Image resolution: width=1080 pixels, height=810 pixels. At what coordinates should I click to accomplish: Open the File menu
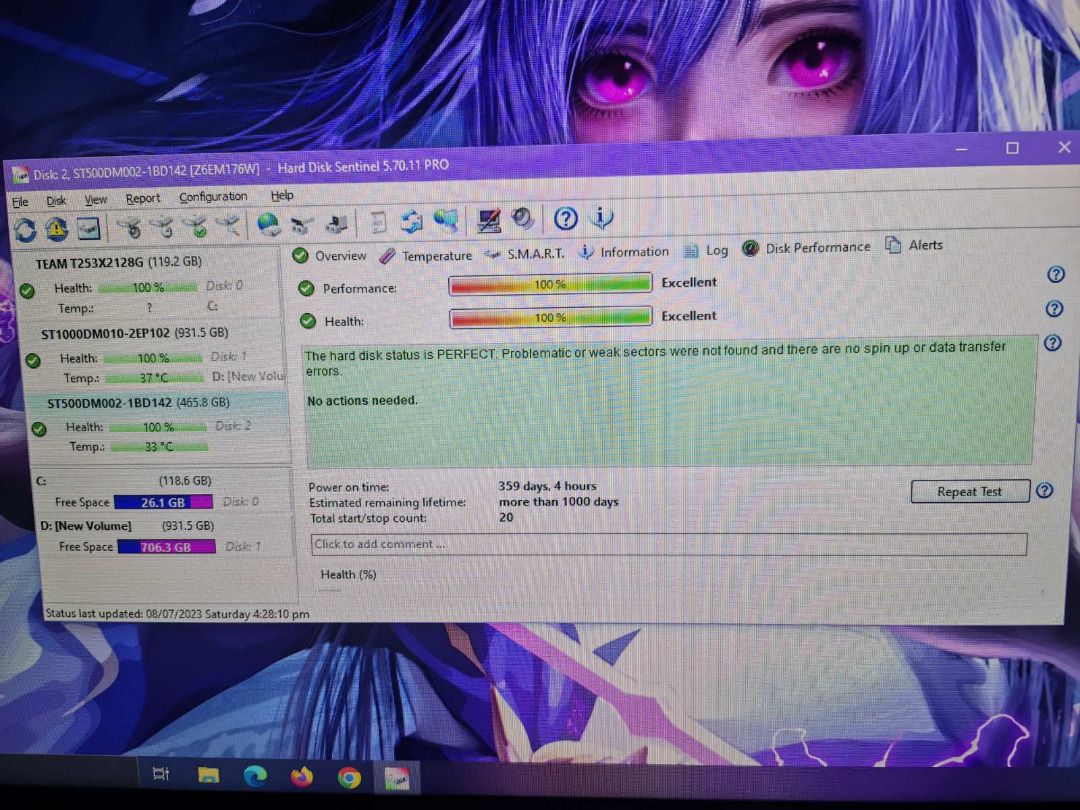click(x=21, y=202)
